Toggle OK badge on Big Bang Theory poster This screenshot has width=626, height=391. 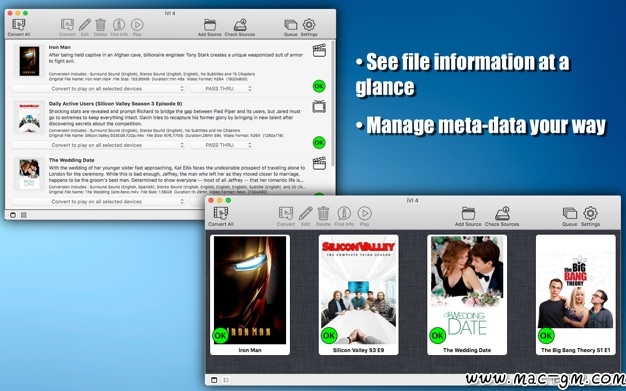click(x=546, y=335)
